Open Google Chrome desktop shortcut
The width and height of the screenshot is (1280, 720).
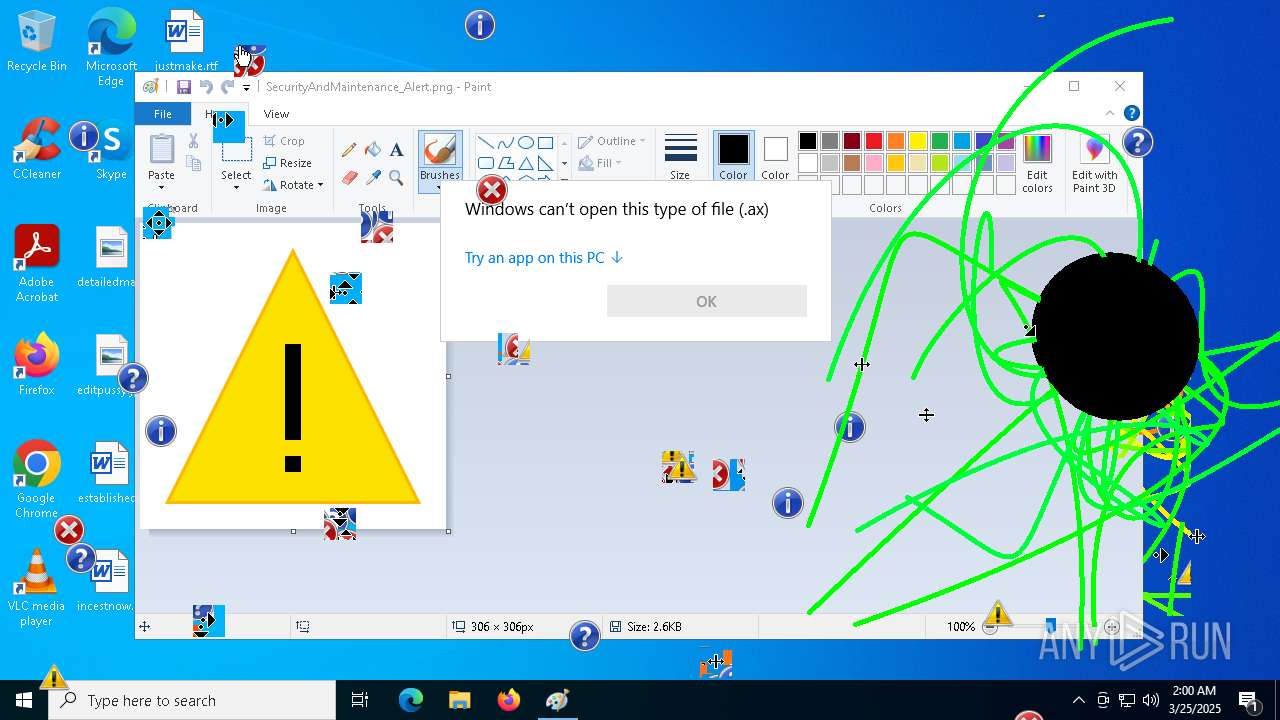(37, 479)
